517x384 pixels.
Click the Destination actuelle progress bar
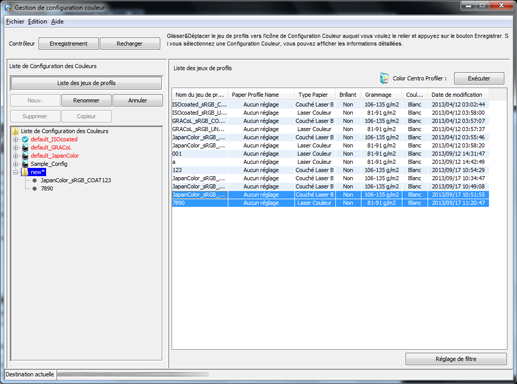click(133, 374)
